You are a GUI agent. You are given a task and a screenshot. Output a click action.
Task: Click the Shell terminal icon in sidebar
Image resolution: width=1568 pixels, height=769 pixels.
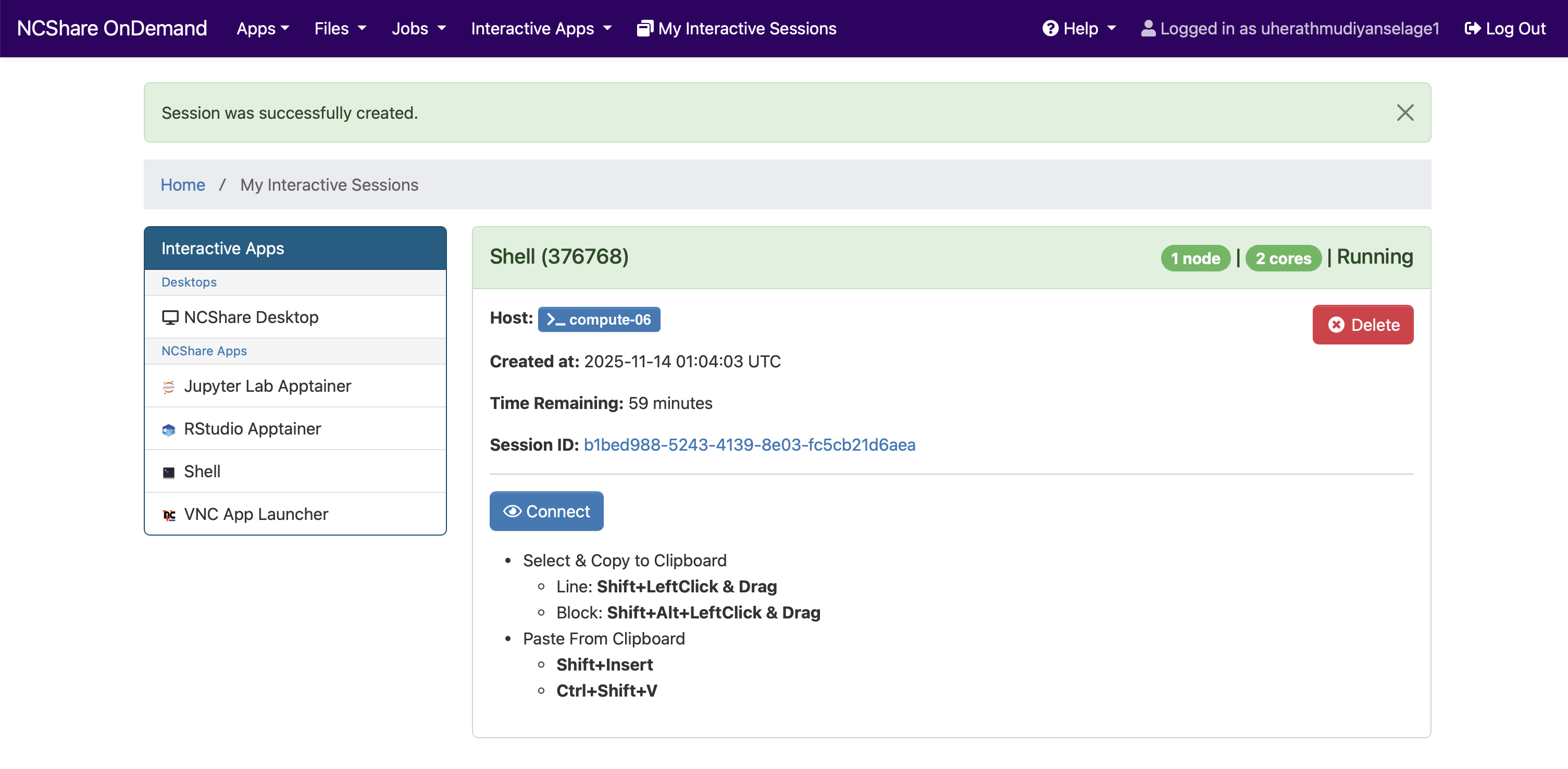(169, 472)
